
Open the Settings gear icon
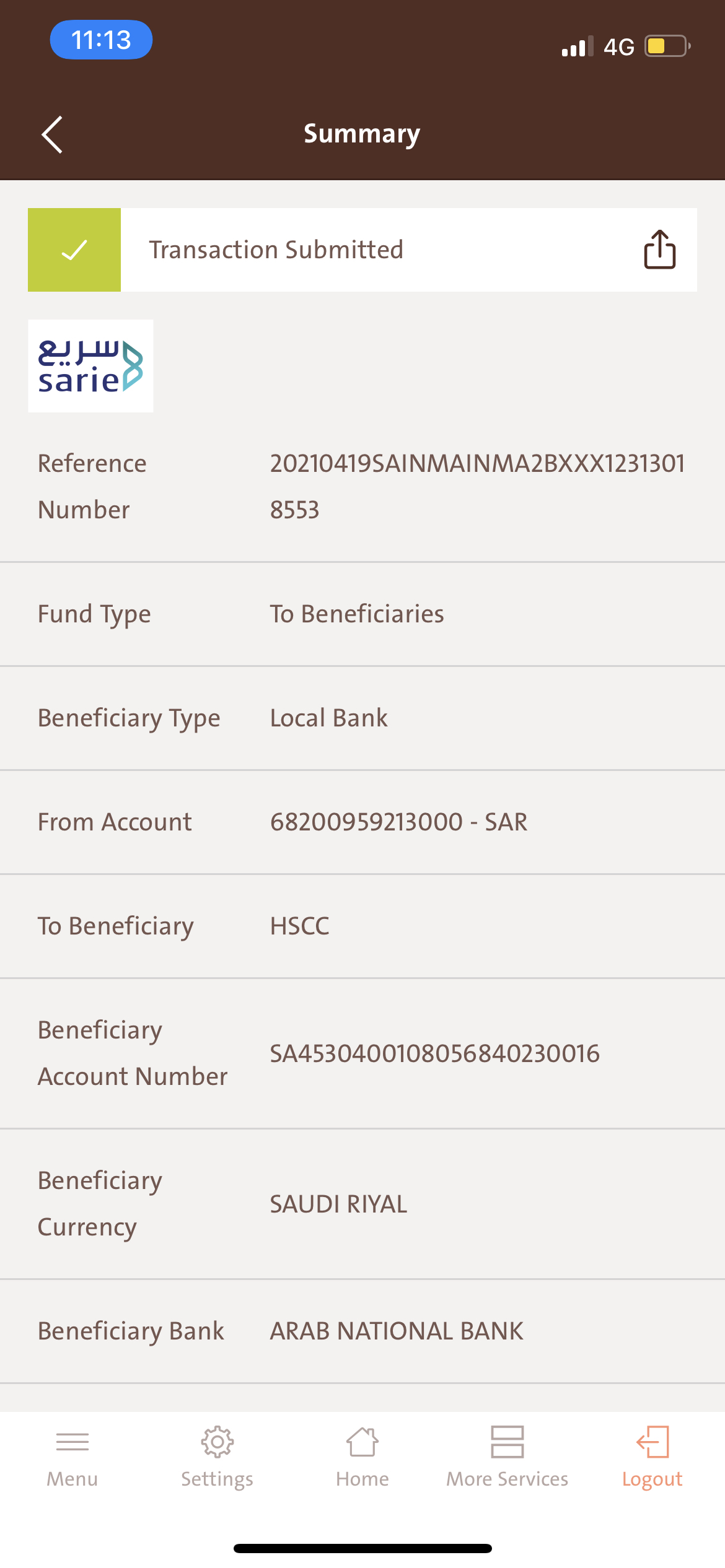point(217,1442)
